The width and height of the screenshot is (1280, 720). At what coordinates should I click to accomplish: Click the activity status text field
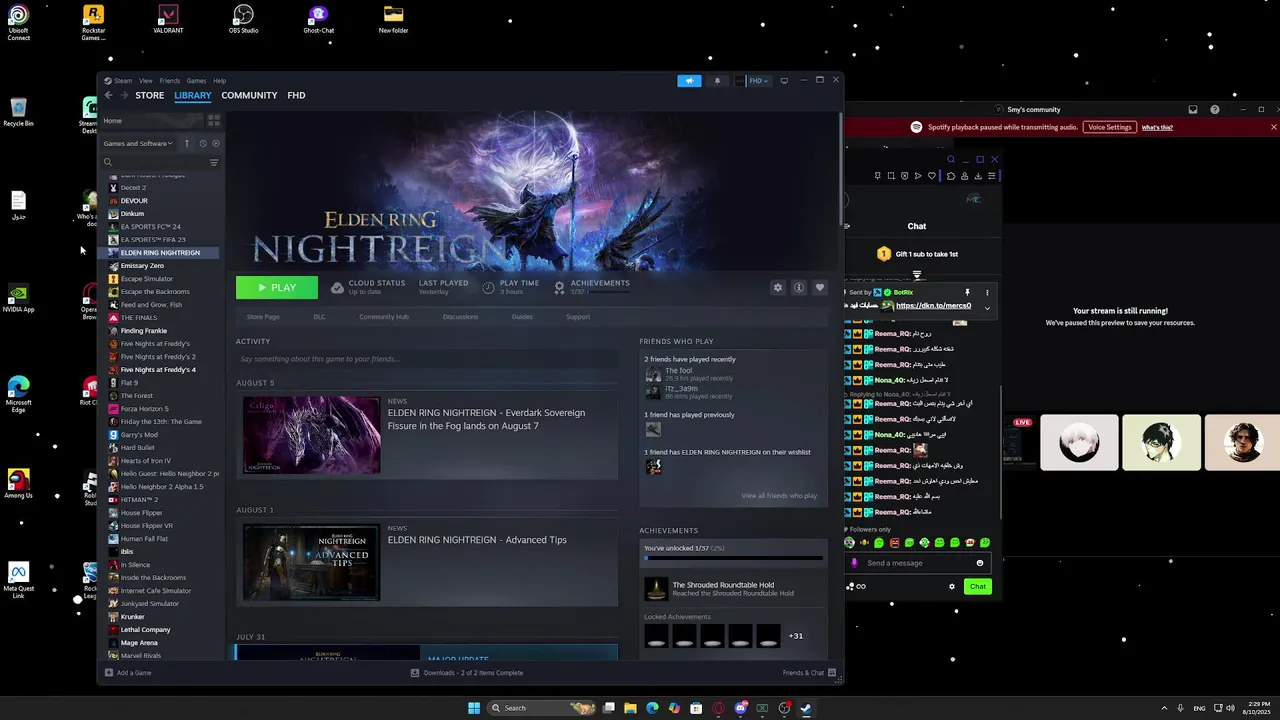click(x=427, y=359)
